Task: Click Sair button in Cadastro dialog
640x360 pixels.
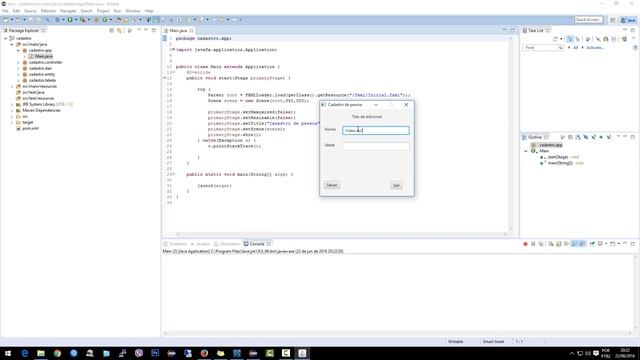Action: click(396, 185)
